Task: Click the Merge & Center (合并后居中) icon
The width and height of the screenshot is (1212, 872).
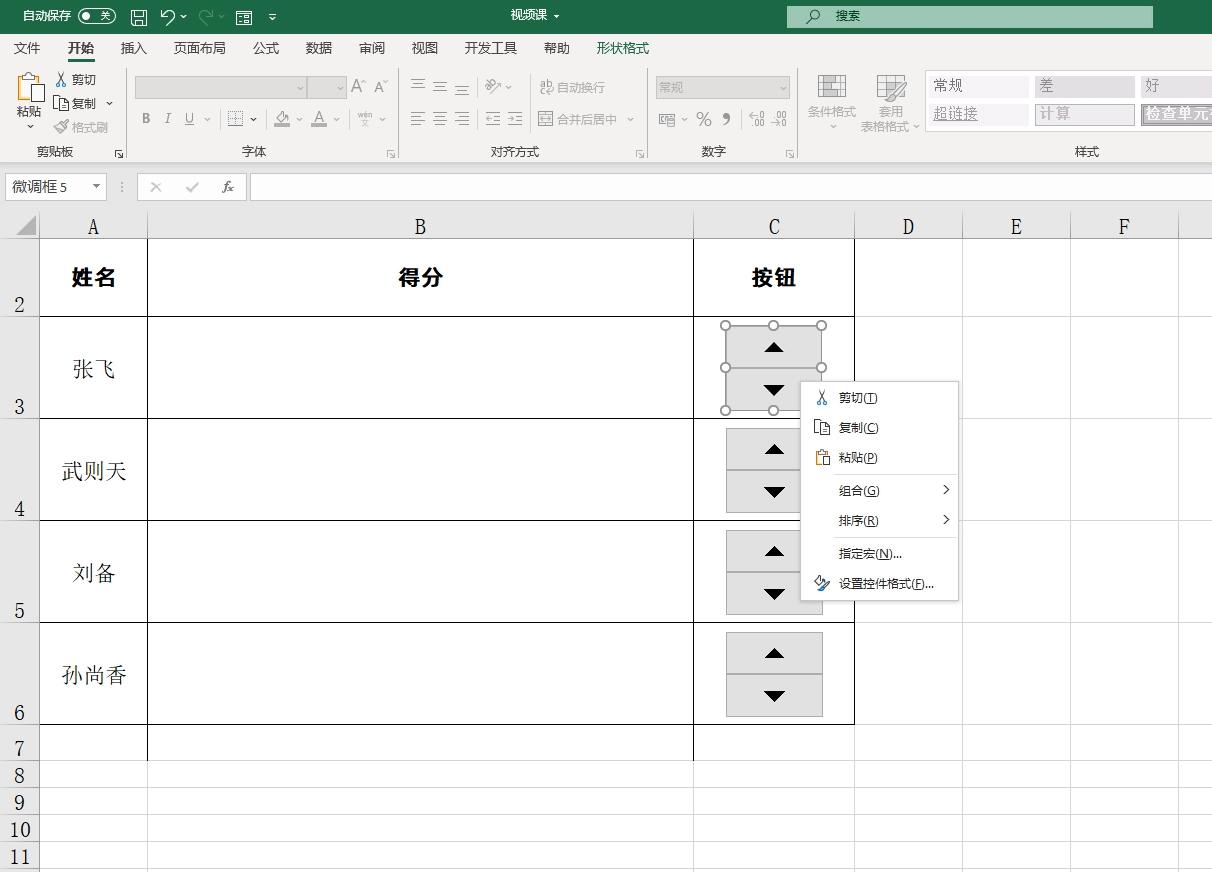Action: [580, 119]
